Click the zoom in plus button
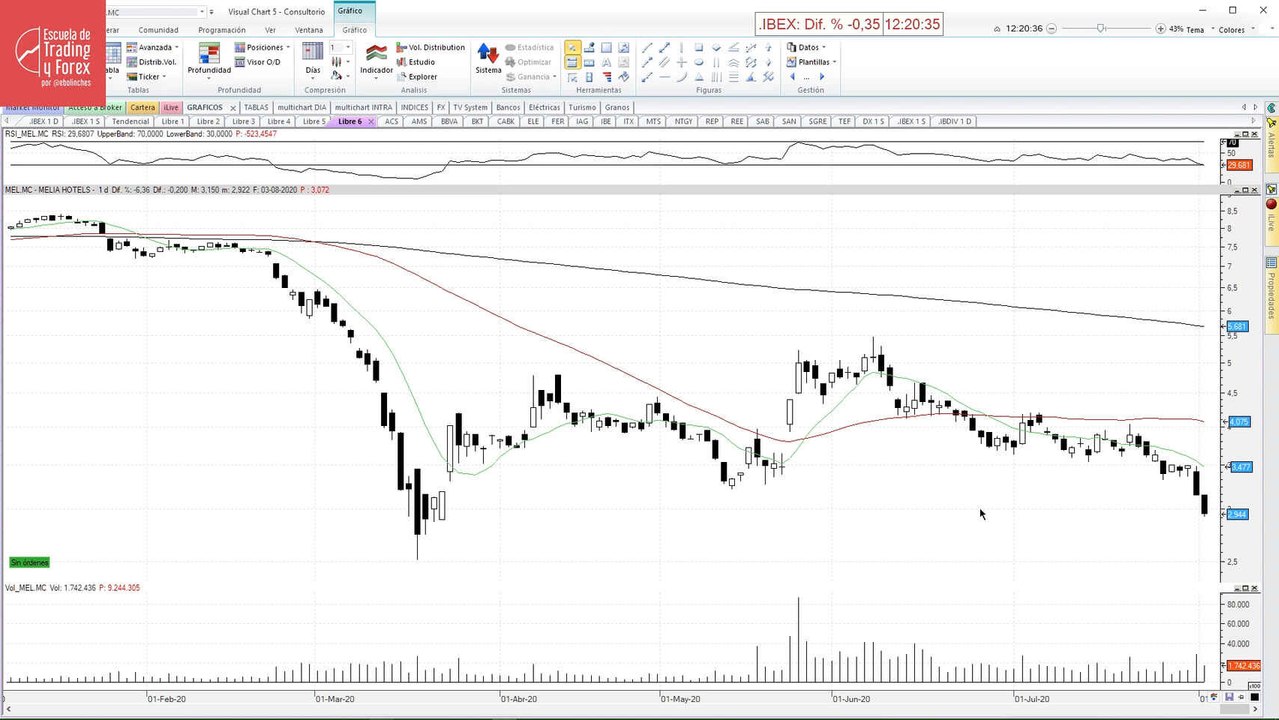Image resolution: width=1279 pixels, height=720 pixels. [x=1160, y=29]
